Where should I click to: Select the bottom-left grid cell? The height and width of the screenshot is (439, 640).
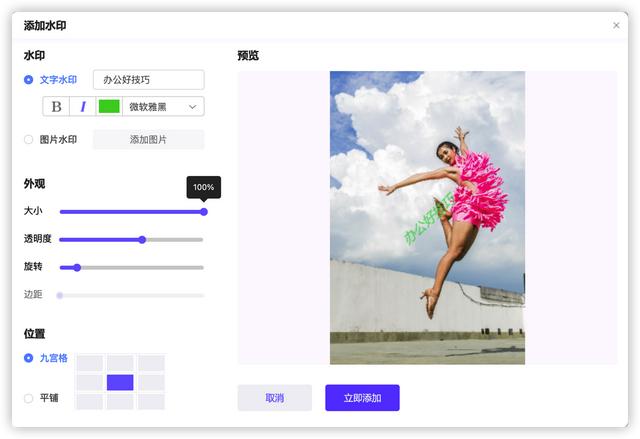coord(90,401)
